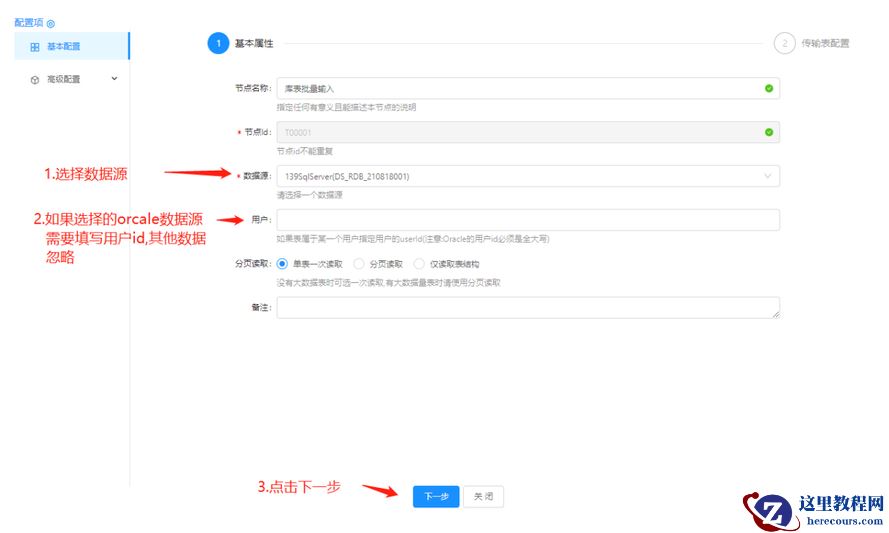This screenshot has width=889, height=533.
Task: Select the 单表一次读取 radio button
Action: (282, 264)
